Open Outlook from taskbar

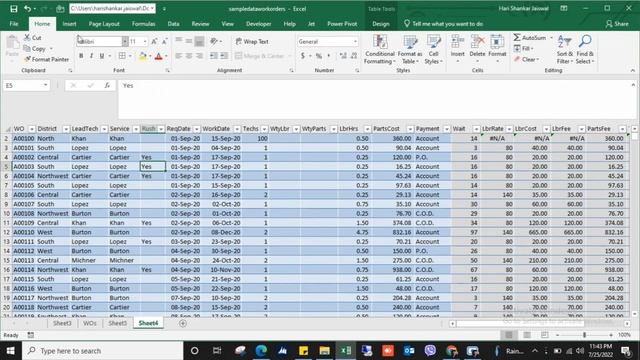409,351
